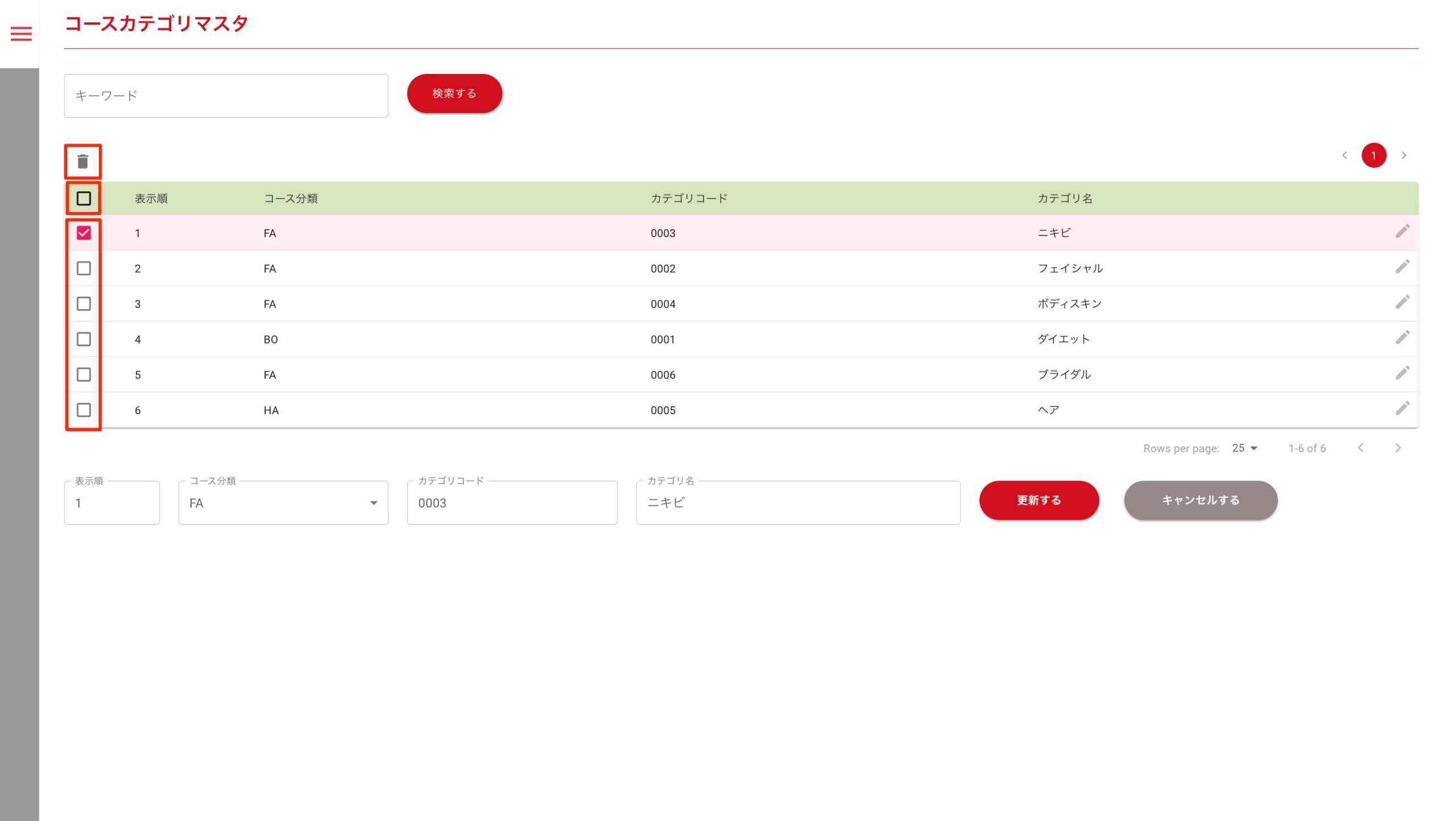This screenshot has height=821, width=1456.
Task: Click the trash delete icon
Action: point(83,162)
